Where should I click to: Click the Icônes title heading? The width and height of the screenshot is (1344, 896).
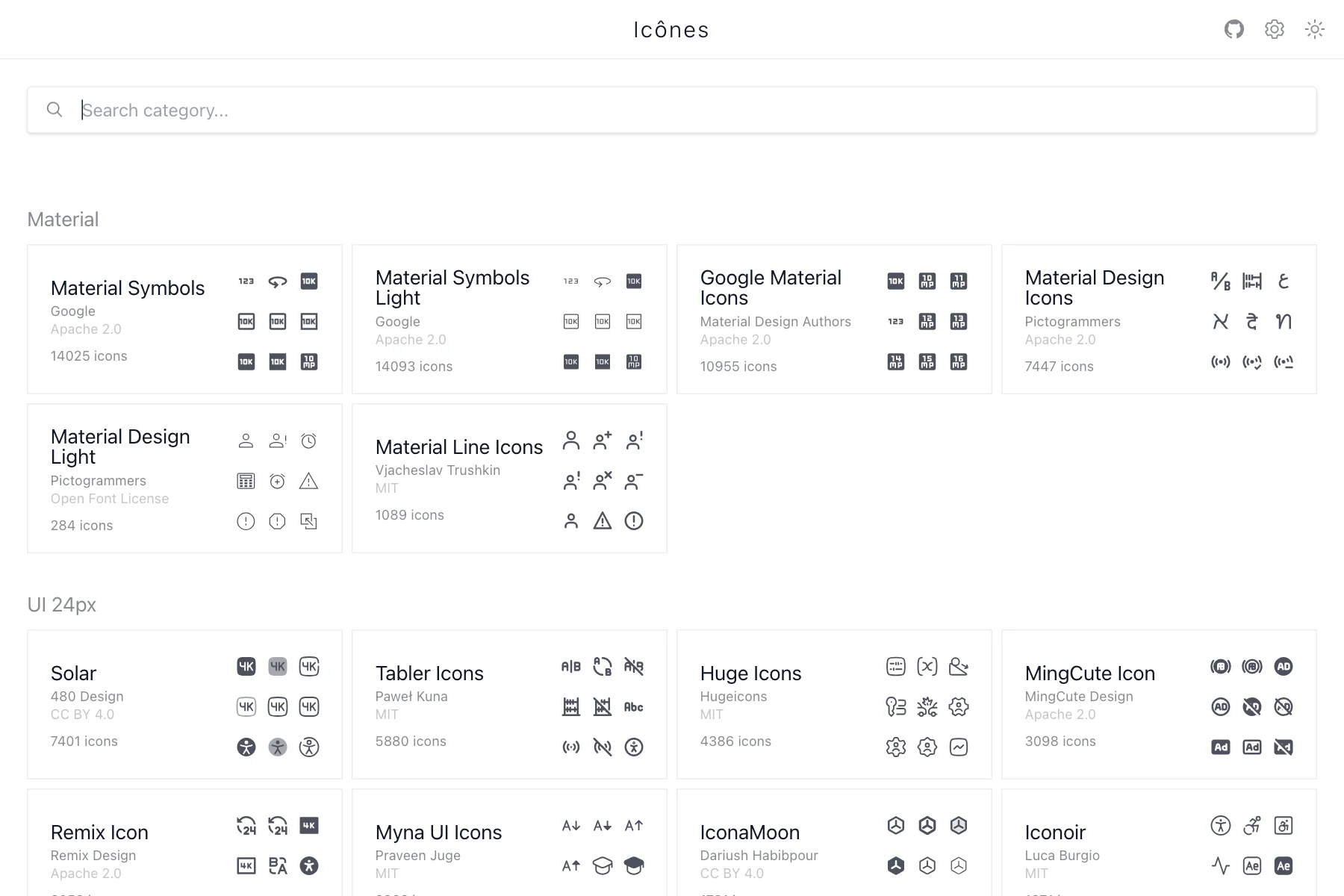pyautogui.click(x=671, y=30)
